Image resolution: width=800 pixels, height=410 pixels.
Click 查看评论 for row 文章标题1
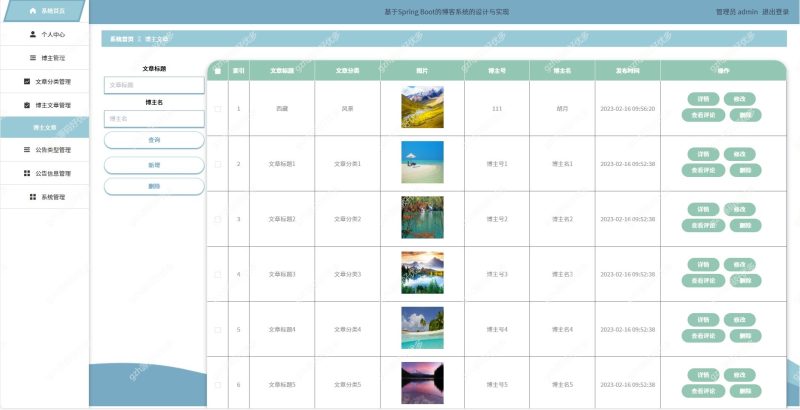click(703, 170)
